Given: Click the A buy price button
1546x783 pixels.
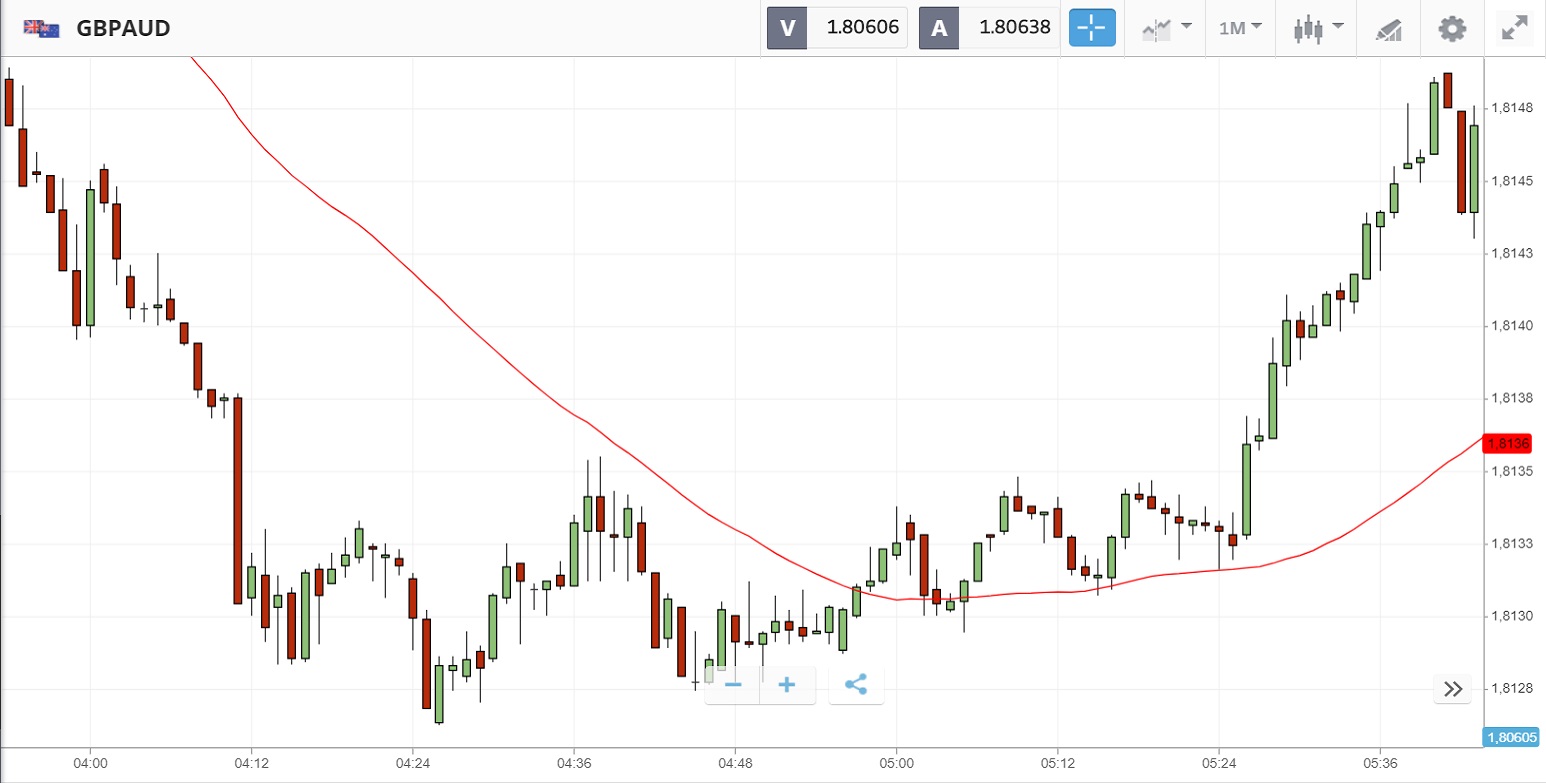Looking at the screenshot, I should (x=989, y=28).
